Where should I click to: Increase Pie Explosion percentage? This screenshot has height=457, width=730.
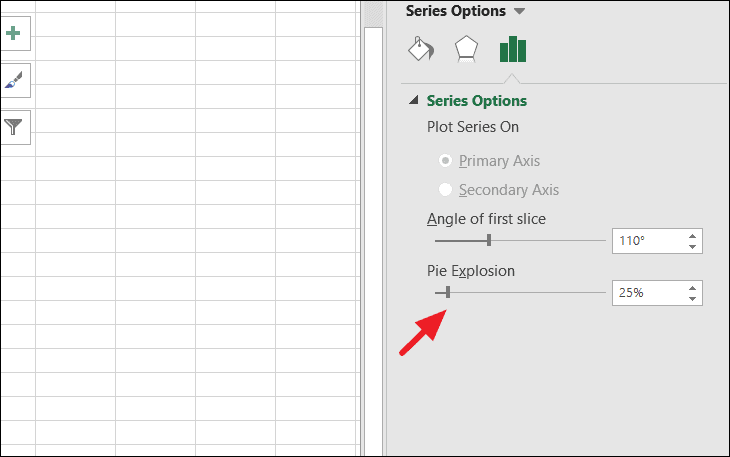click(x=692, y=288)
